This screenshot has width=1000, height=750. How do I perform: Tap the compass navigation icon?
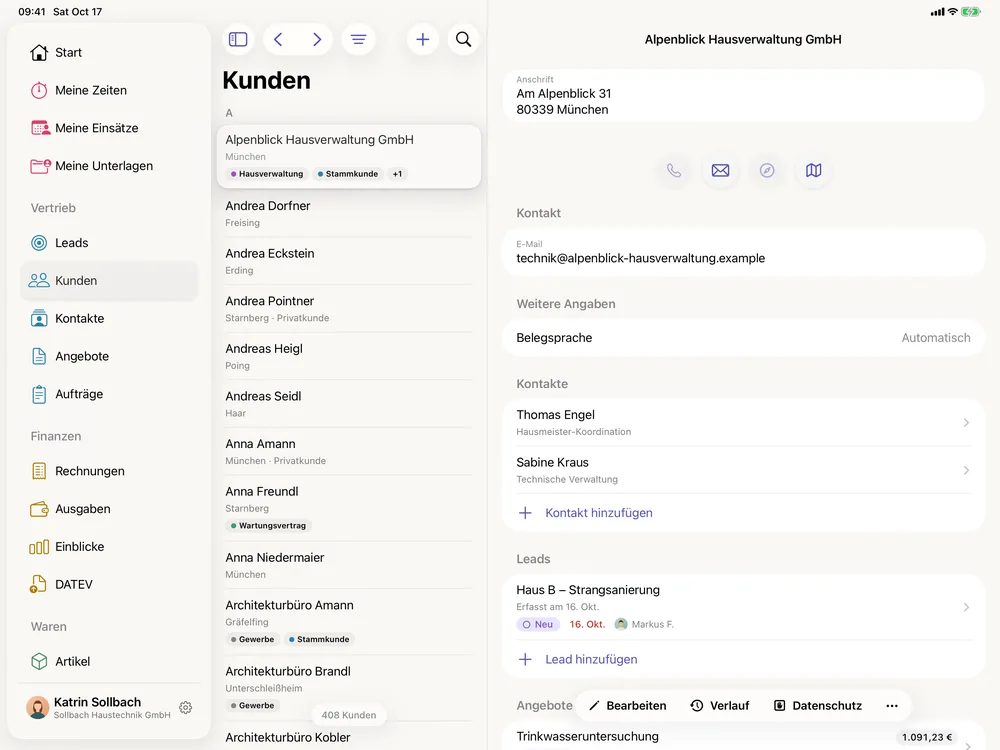coord(767,170)
